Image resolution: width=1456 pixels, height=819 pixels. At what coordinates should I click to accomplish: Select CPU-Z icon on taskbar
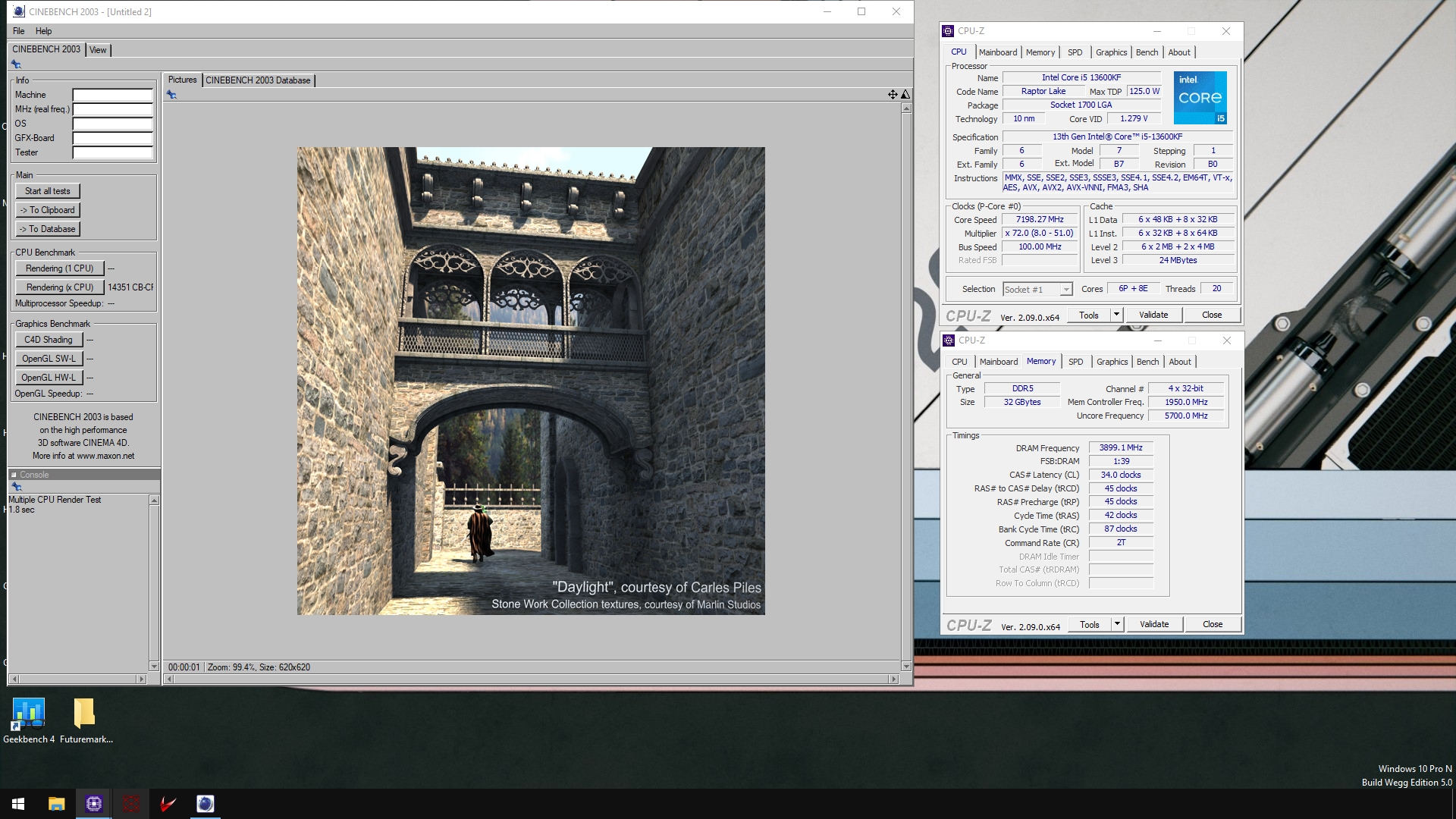coord(94,804)
